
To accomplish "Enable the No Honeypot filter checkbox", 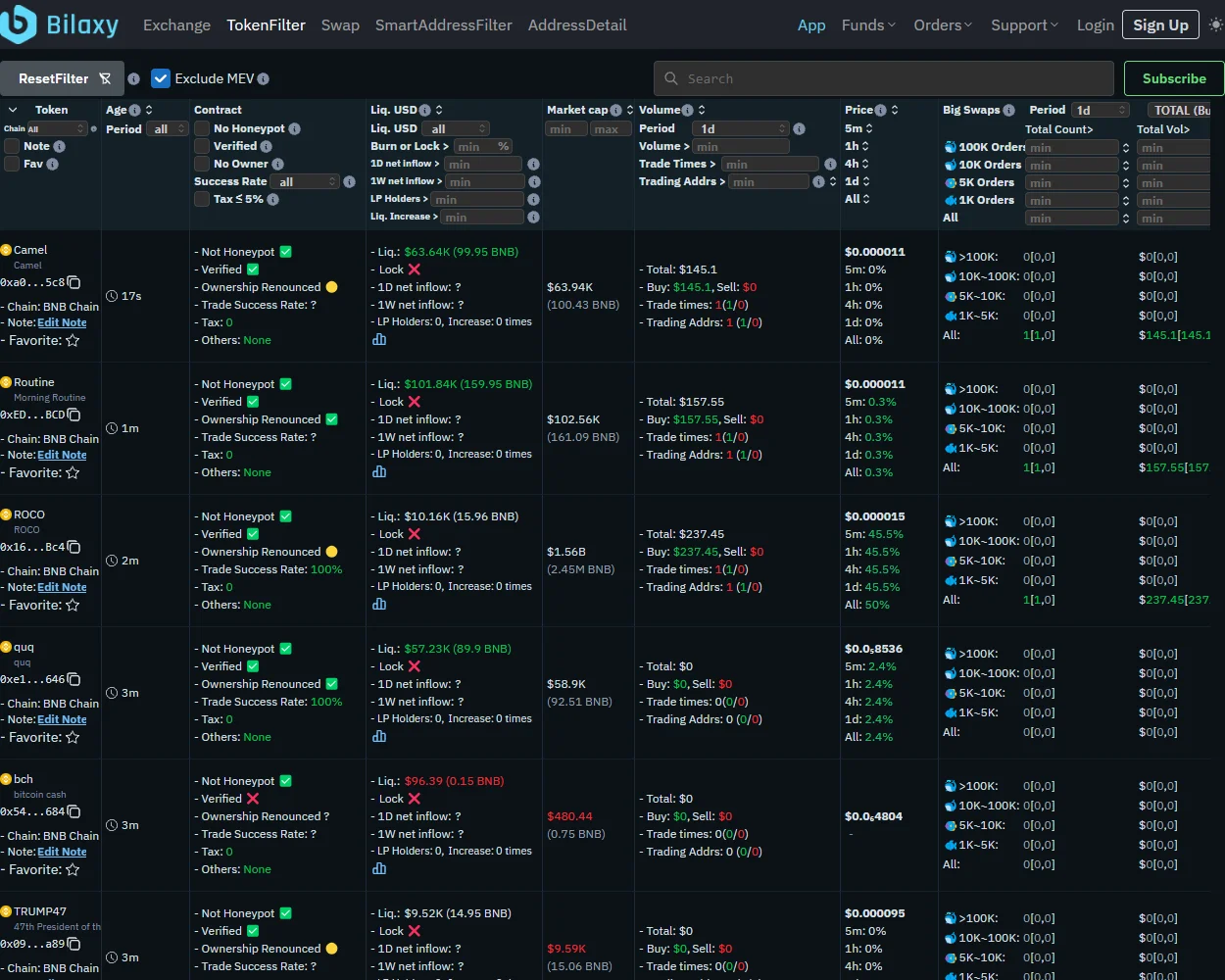I will [x=202, y=128].
